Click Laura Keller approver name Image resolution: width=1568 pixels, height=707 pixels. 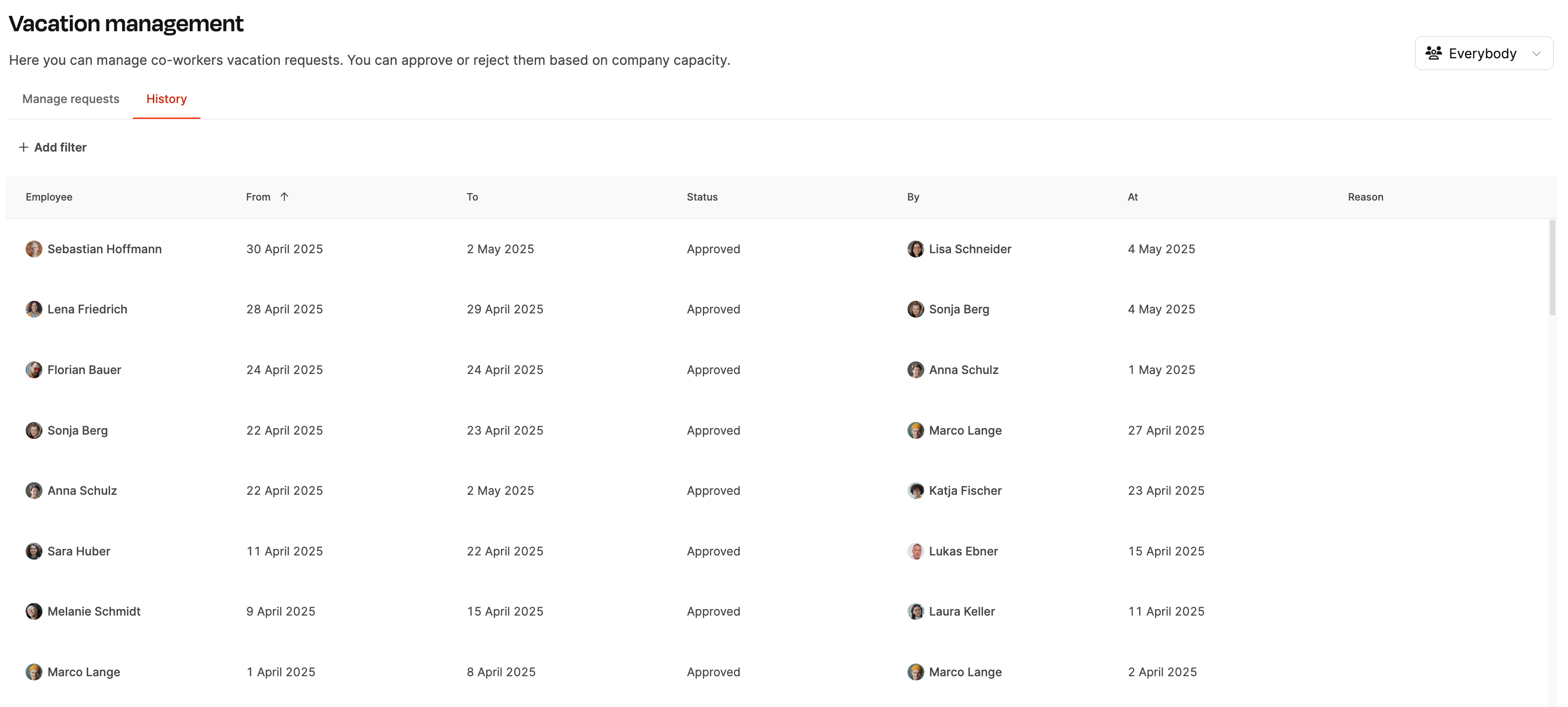point(962,611)
